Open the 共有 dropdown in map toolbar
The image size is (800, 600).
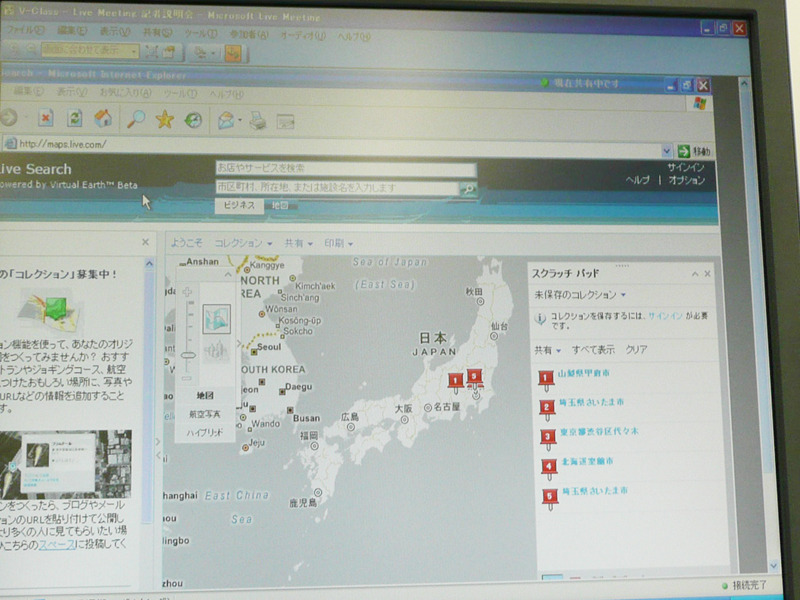[x=298, y=243]
